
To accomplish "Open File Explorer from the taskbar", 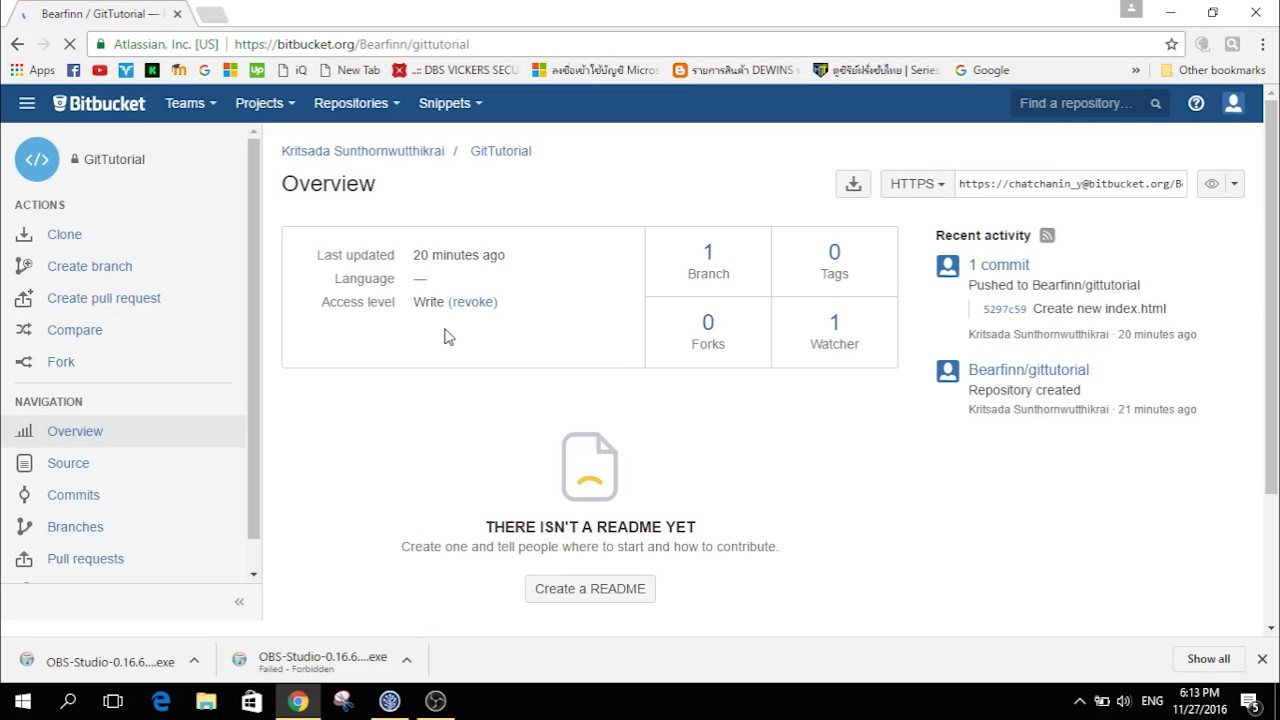I will 206,701.
